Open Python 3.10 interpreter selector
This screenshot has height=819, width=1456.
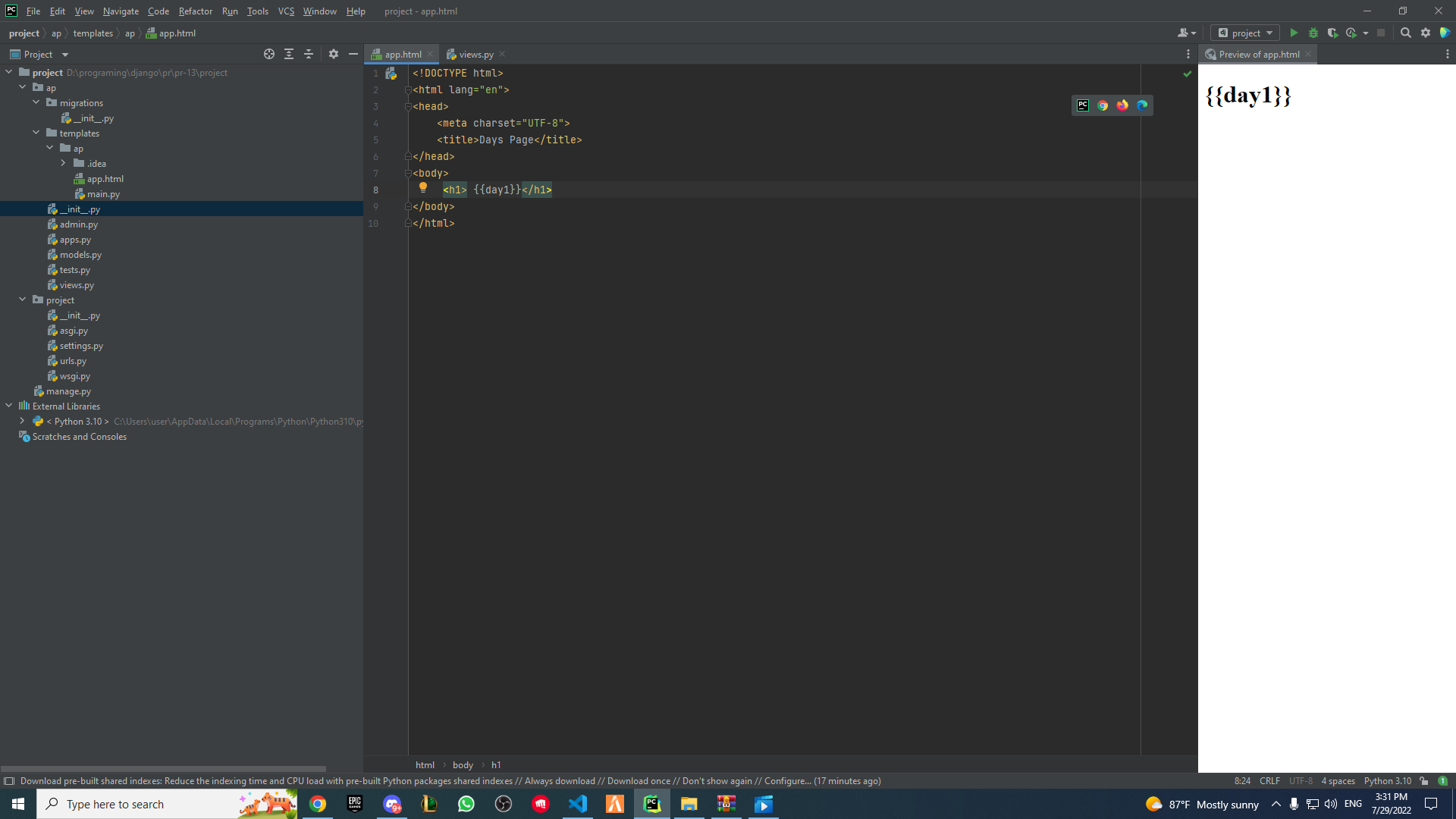tap(1388, 781)
